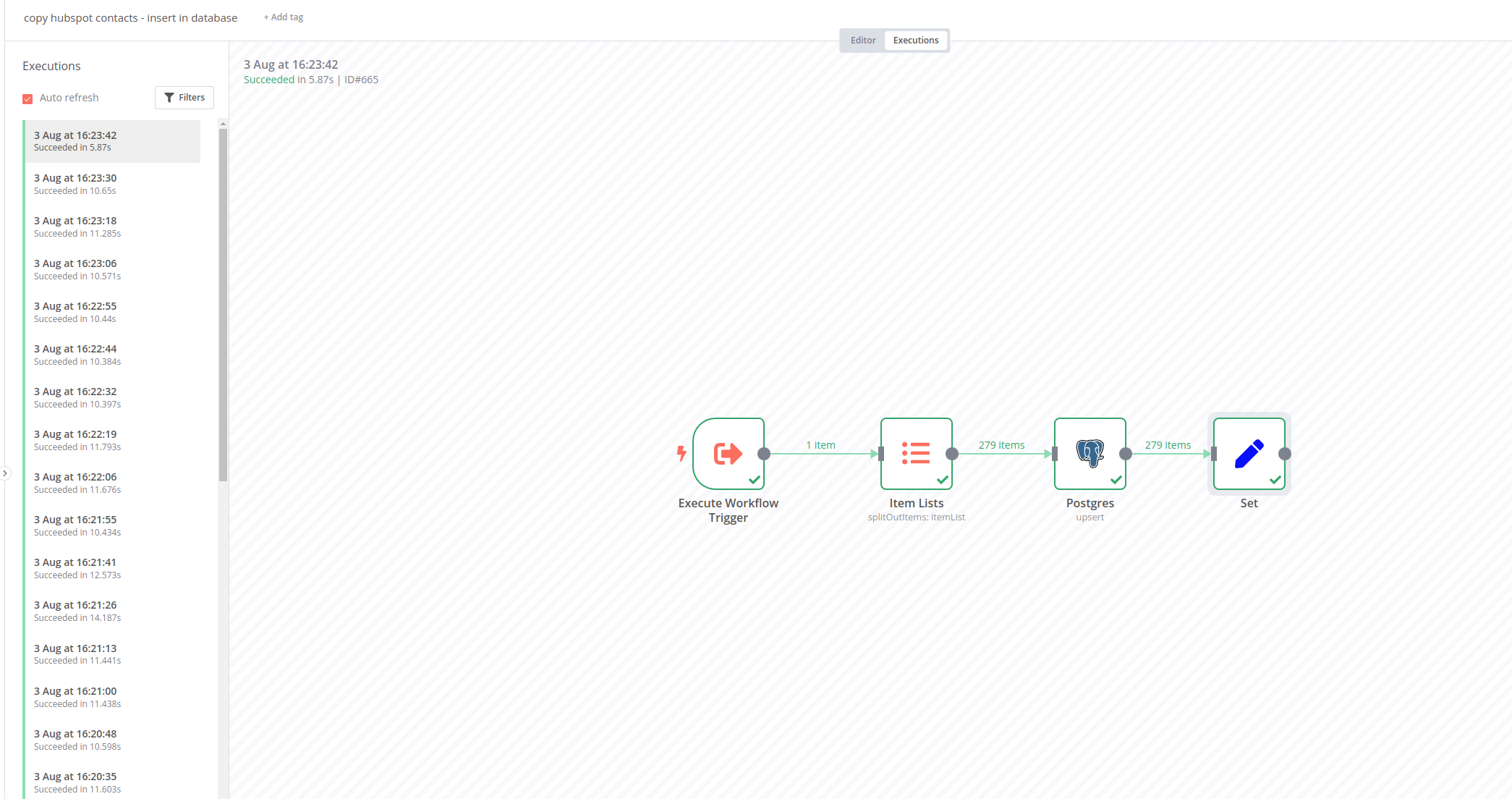This screenshot has width=1512, height=799.
Task: Click the Item Lists node output dot
Action: (x=952, y=454)
